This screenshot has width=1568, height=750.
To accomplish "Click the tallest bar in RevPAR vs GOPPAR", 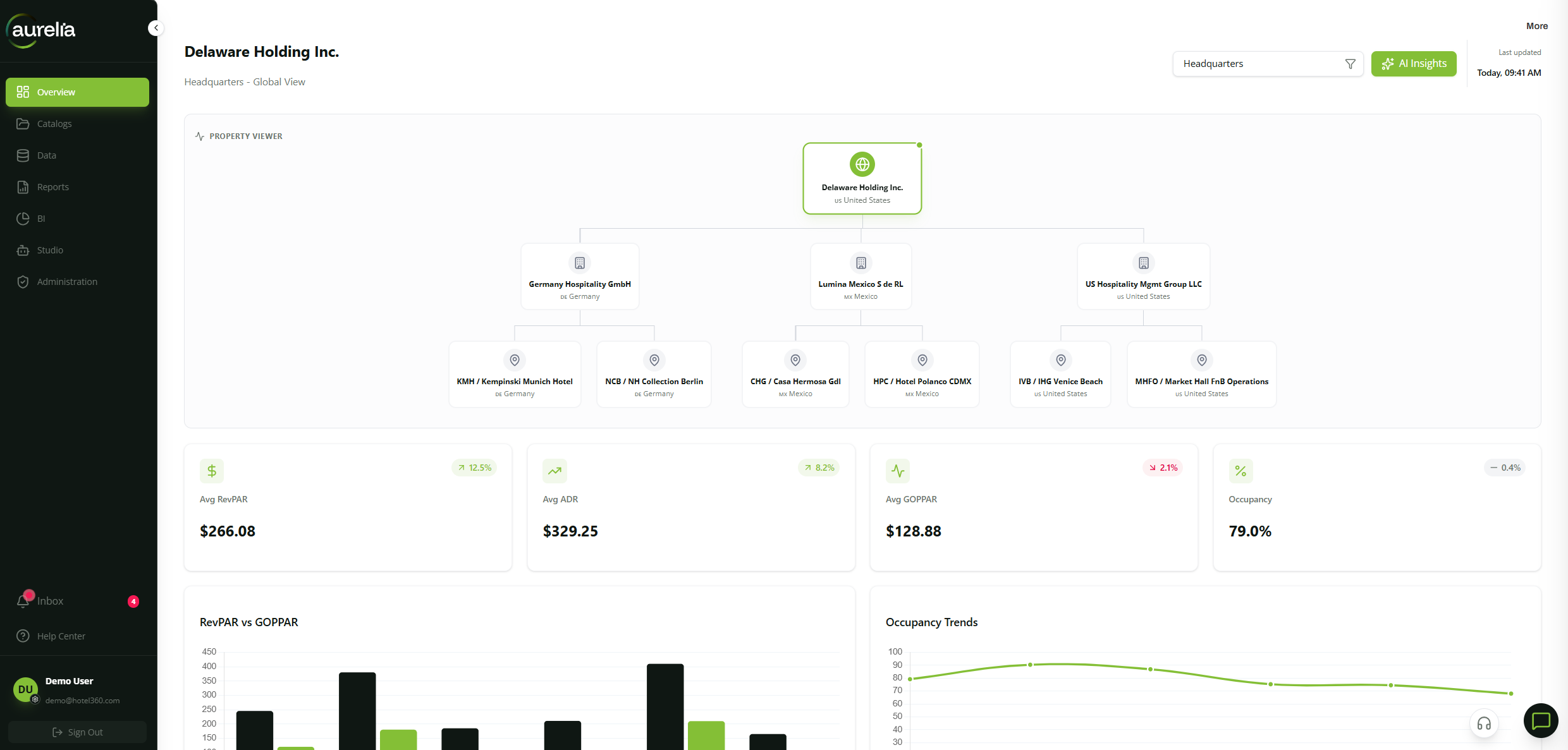I will pos(665,706).
